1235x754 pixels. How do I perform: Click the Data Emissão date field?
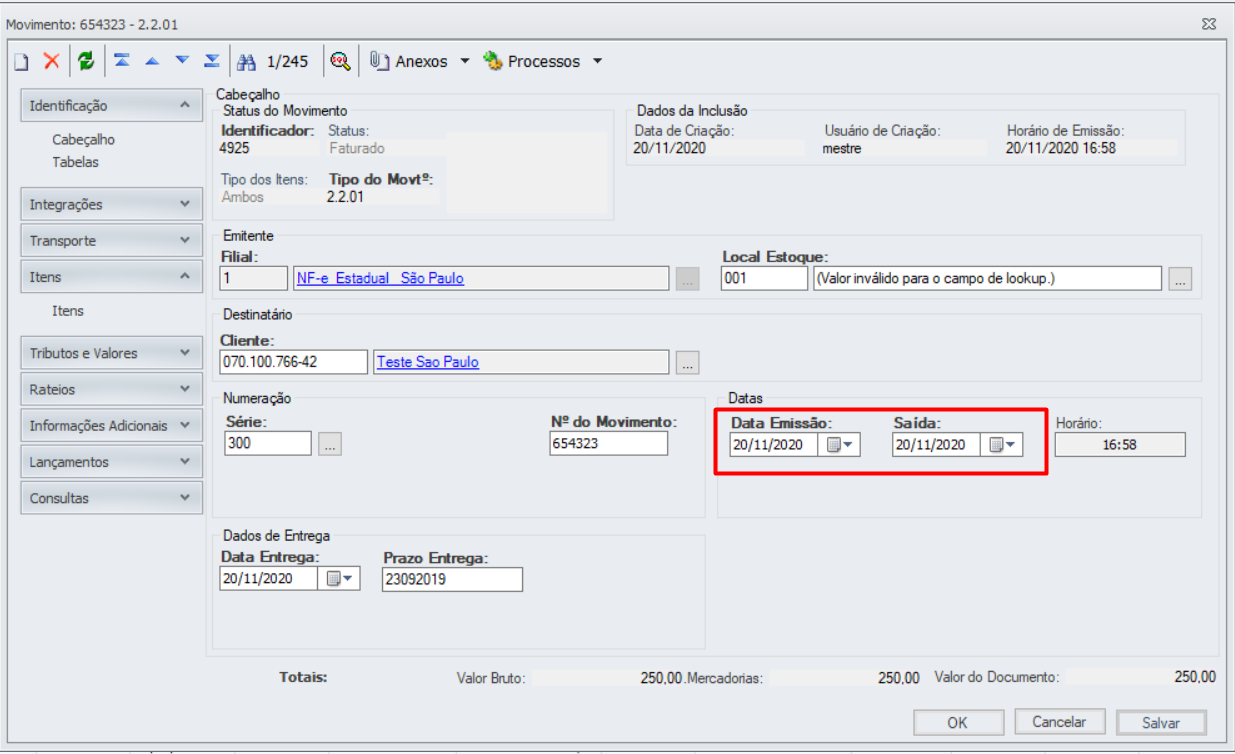point(774,445)
